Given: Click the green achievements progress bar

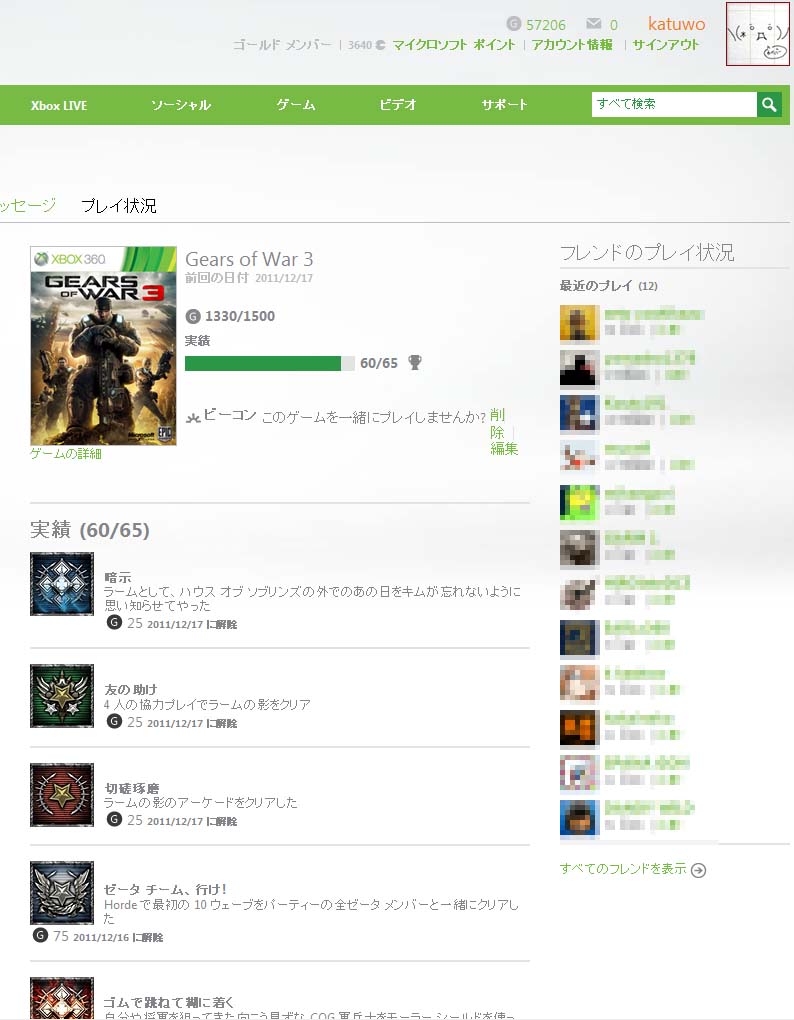Looking at the screenshot, I should [x=269, y=363].
